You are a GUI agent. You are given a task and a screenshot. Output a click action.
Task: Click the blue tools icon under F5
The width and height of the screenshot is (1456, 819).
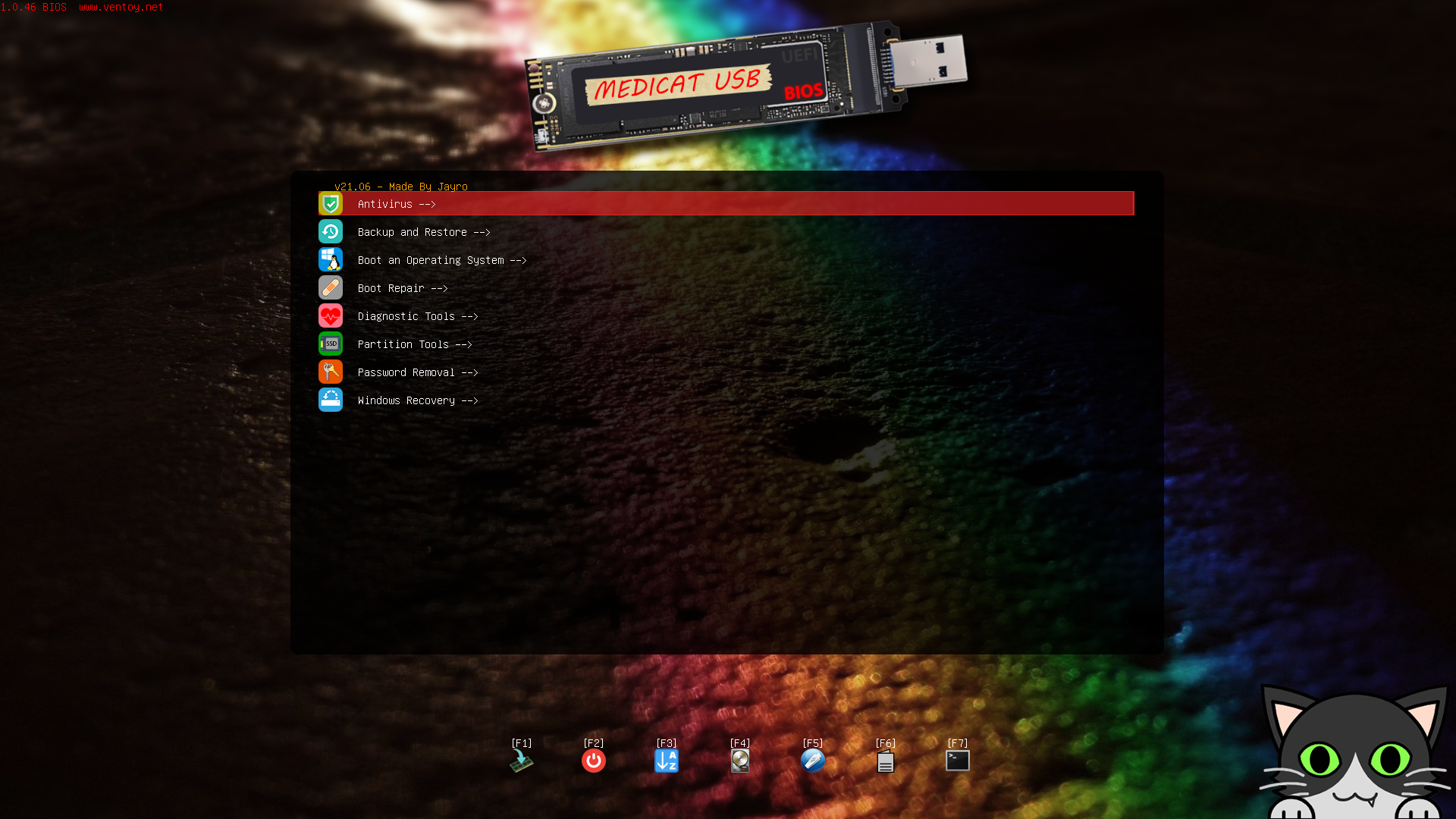point(813,761)
